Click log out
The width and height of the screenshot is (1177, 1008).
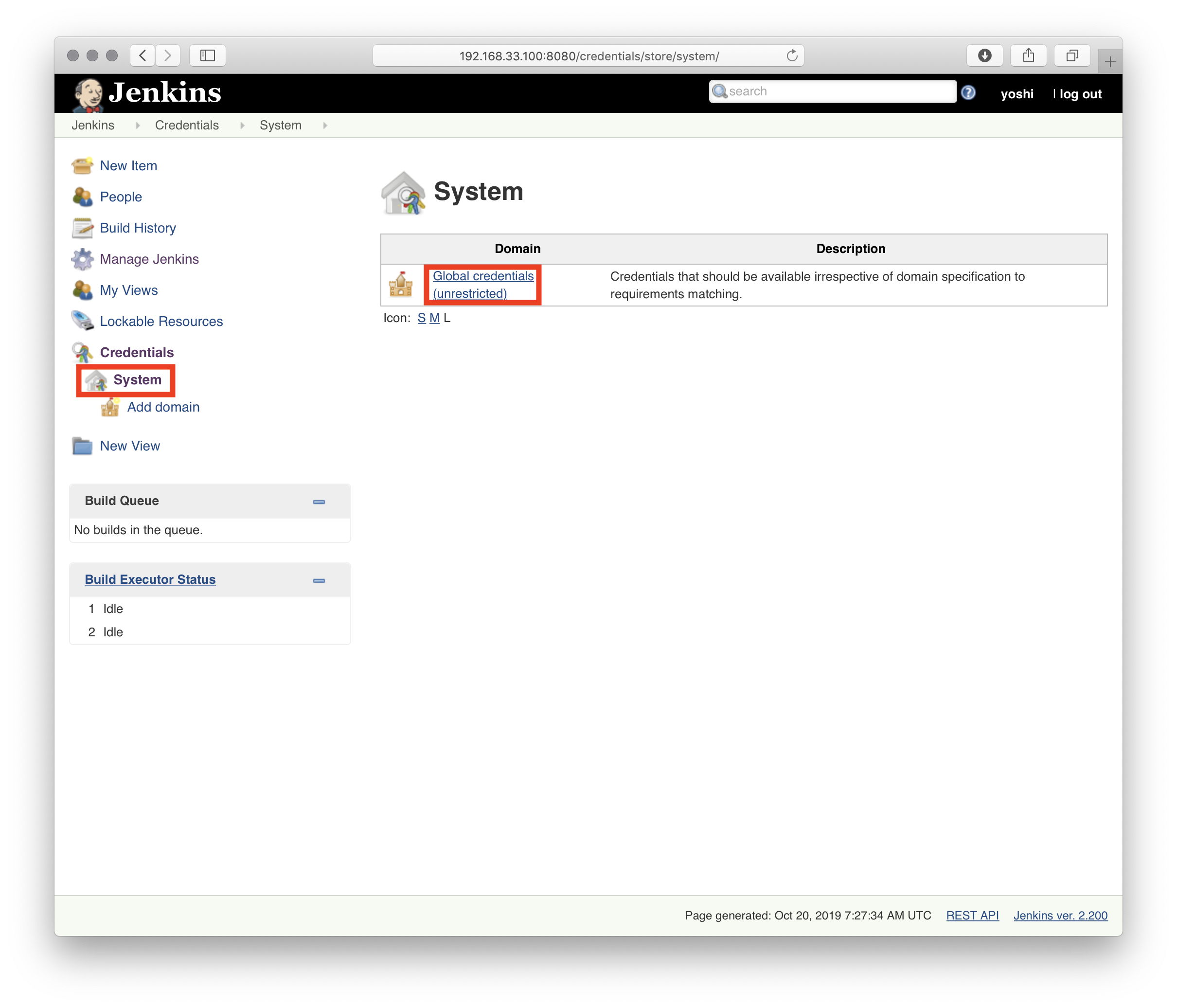click(x=1080, y=94)
